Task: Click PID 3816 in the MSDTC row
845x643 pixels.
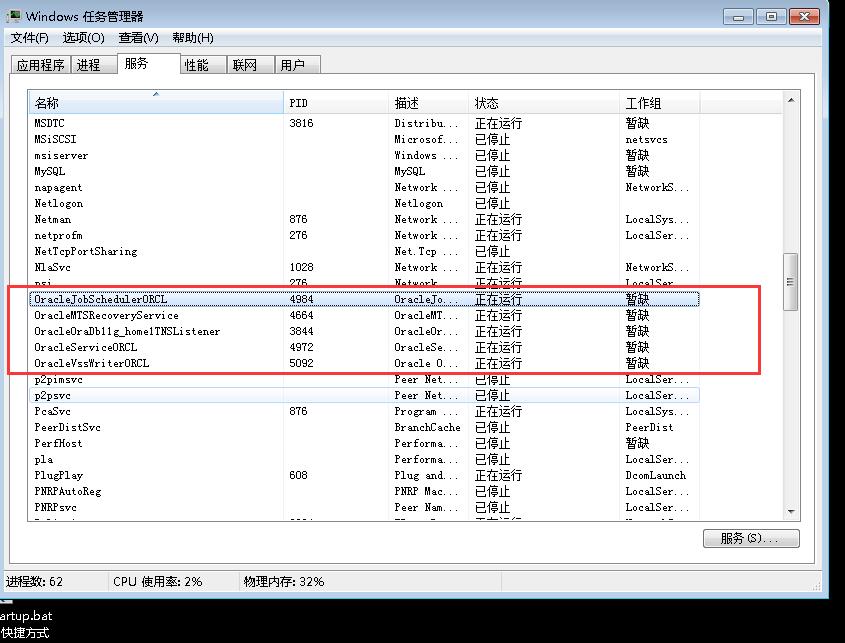Action: pyautogui.click(x=301, y=123)
